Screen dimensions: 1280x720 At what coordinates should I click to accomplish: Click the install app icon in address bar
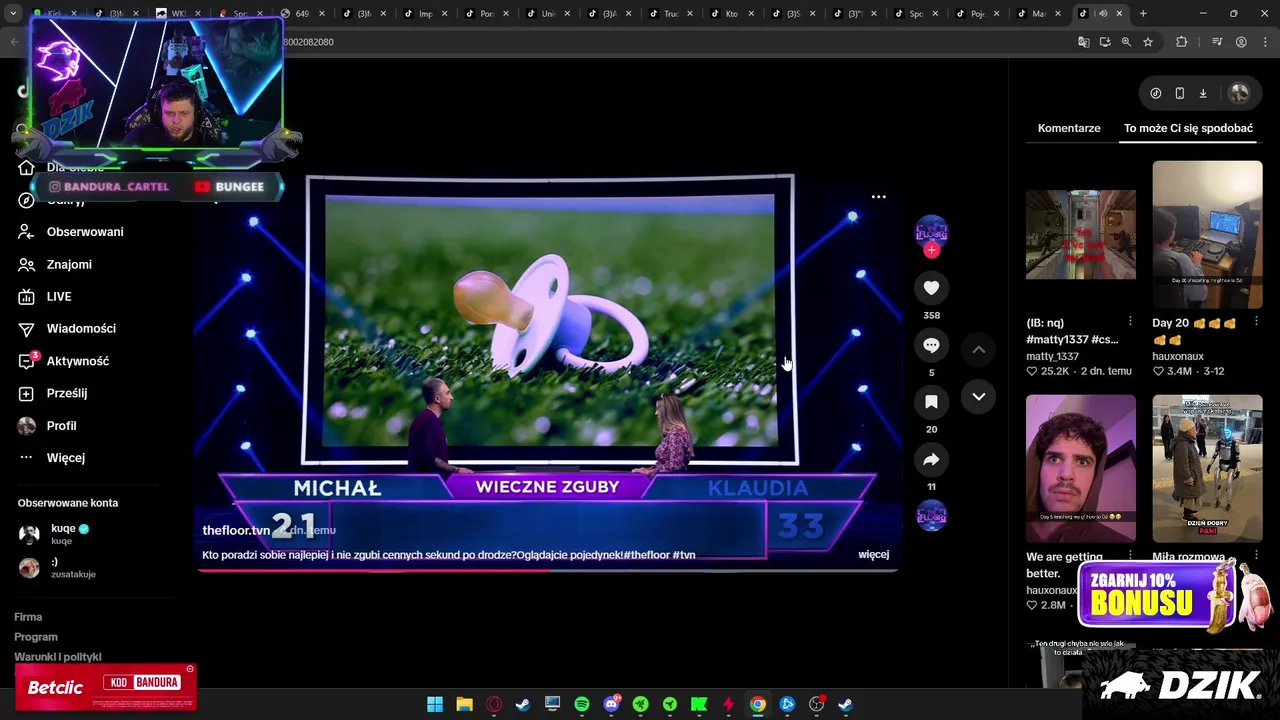pos(1105,42)
